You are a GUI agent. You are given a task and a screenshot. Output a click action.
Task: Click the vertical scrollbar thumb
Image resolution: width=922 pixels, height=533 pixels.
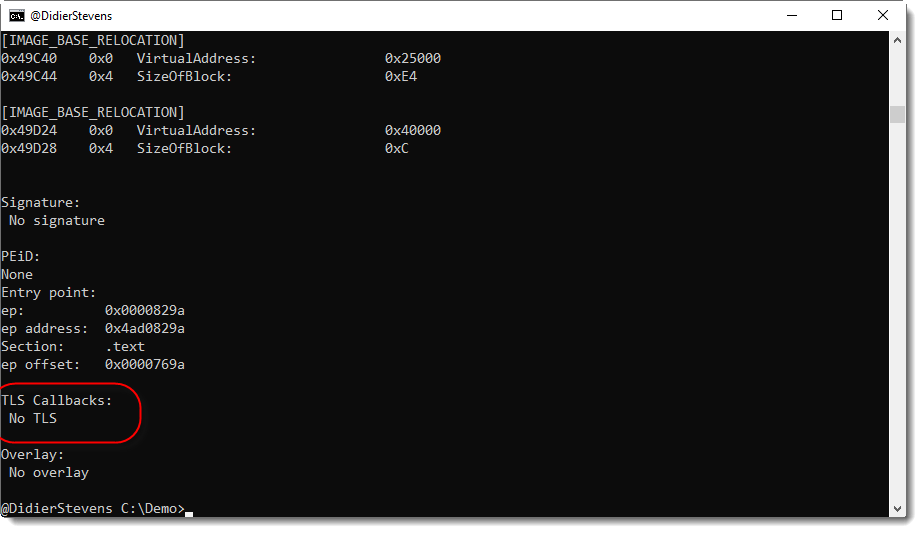[897, 114]
